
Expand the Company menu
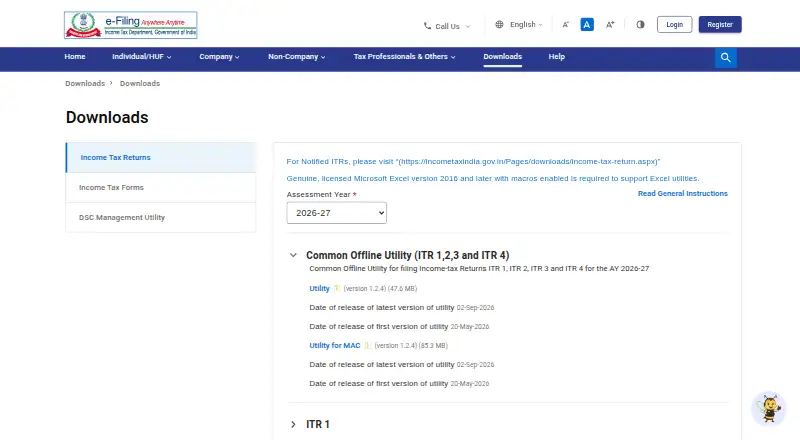click(x=219, y=57)
